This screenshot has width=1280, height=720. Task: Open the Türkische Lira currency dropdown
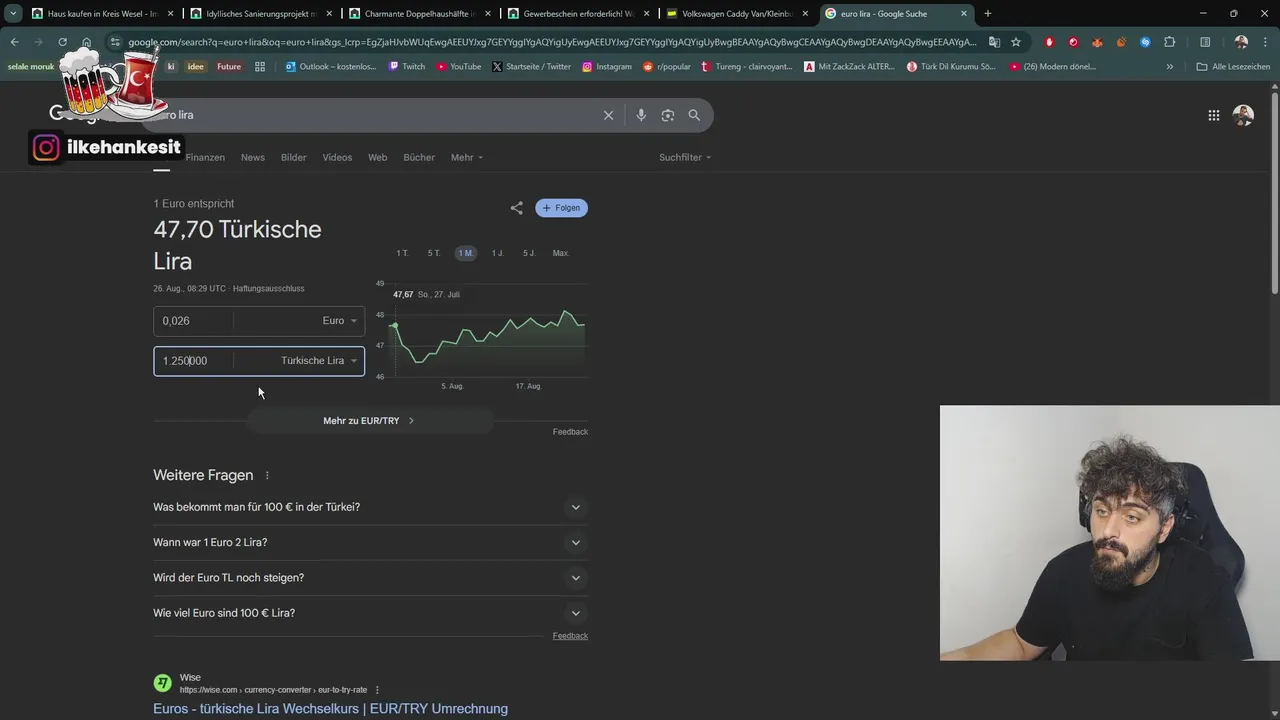click(319, 361)
